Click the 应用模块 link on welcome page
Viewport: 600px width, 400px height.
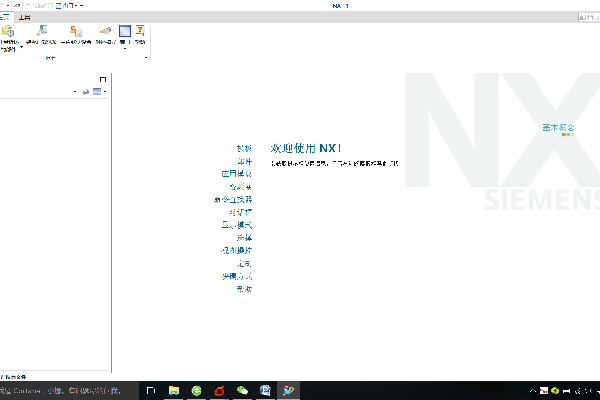[237, 173]
